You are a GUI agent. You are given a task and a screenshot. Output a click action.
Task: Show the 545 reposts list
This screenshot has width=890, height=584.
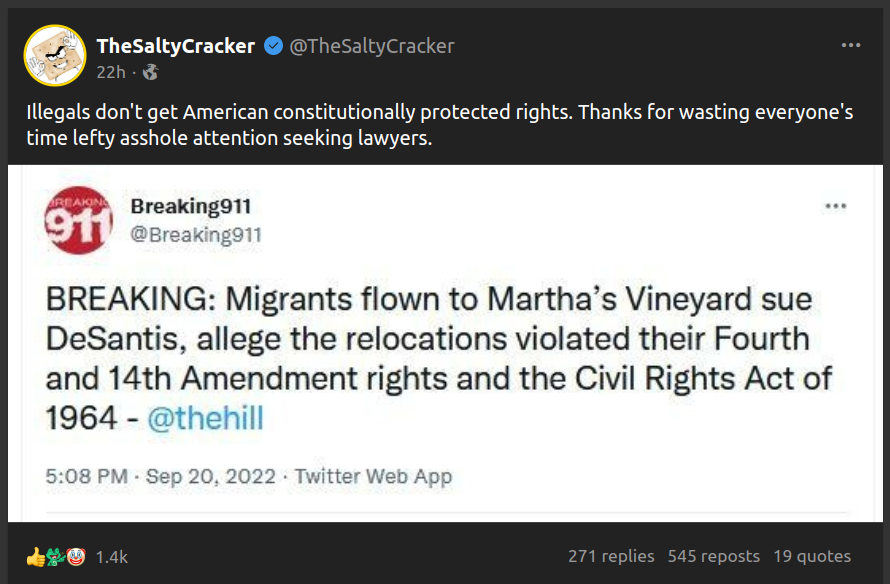[716, 556]
